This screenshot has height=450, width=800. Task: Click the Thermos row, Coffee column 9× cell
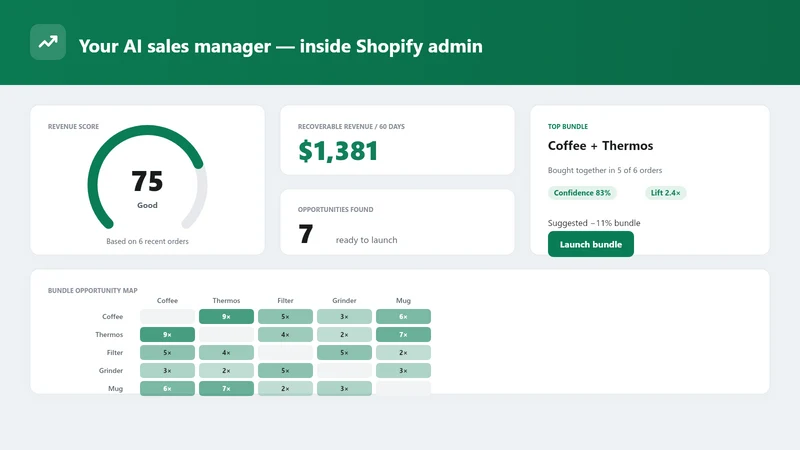click(167, 335)
